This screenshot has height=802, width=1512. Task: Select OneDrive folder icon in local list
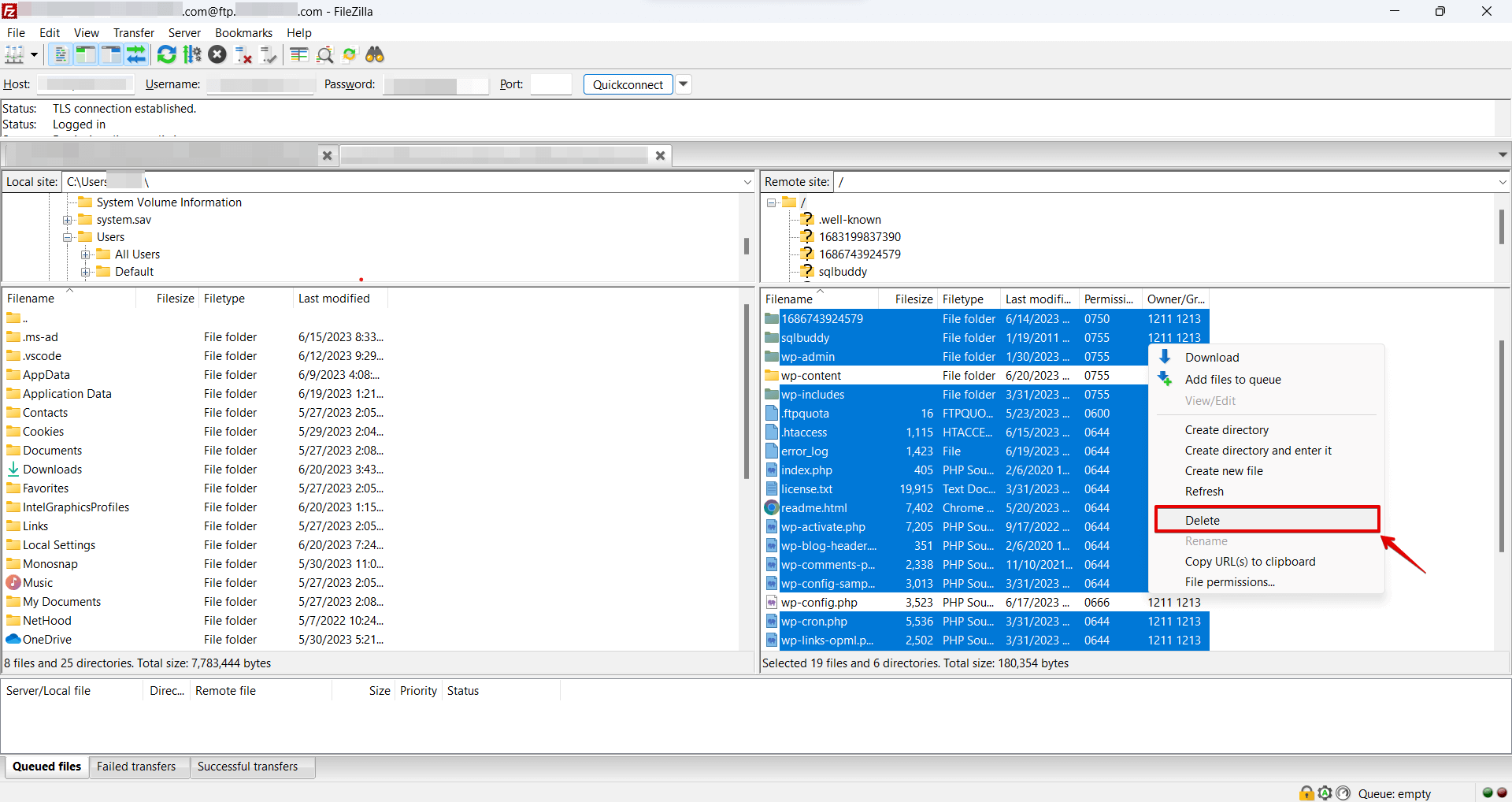[x=13, y=640]
